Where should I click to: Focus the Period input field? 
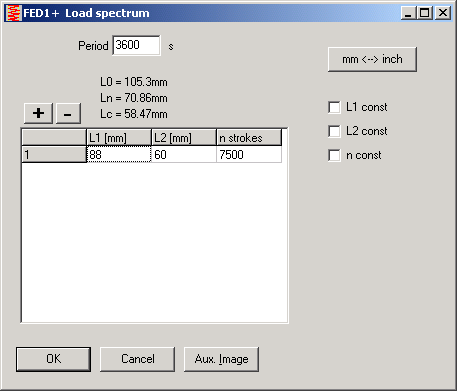136,45
